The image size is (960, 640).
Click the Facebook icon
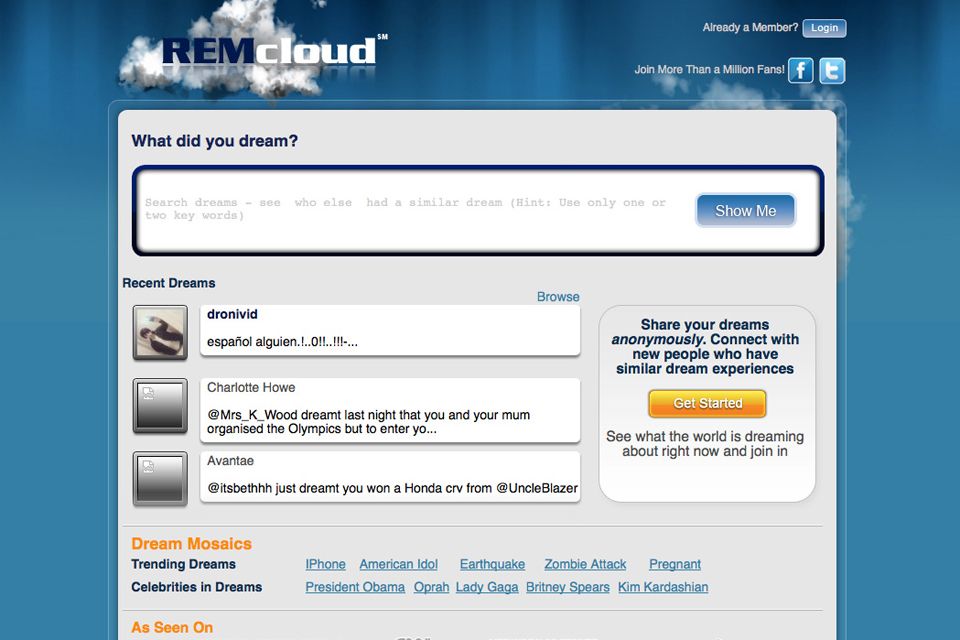pyautogui.click(x=800, y=70)
